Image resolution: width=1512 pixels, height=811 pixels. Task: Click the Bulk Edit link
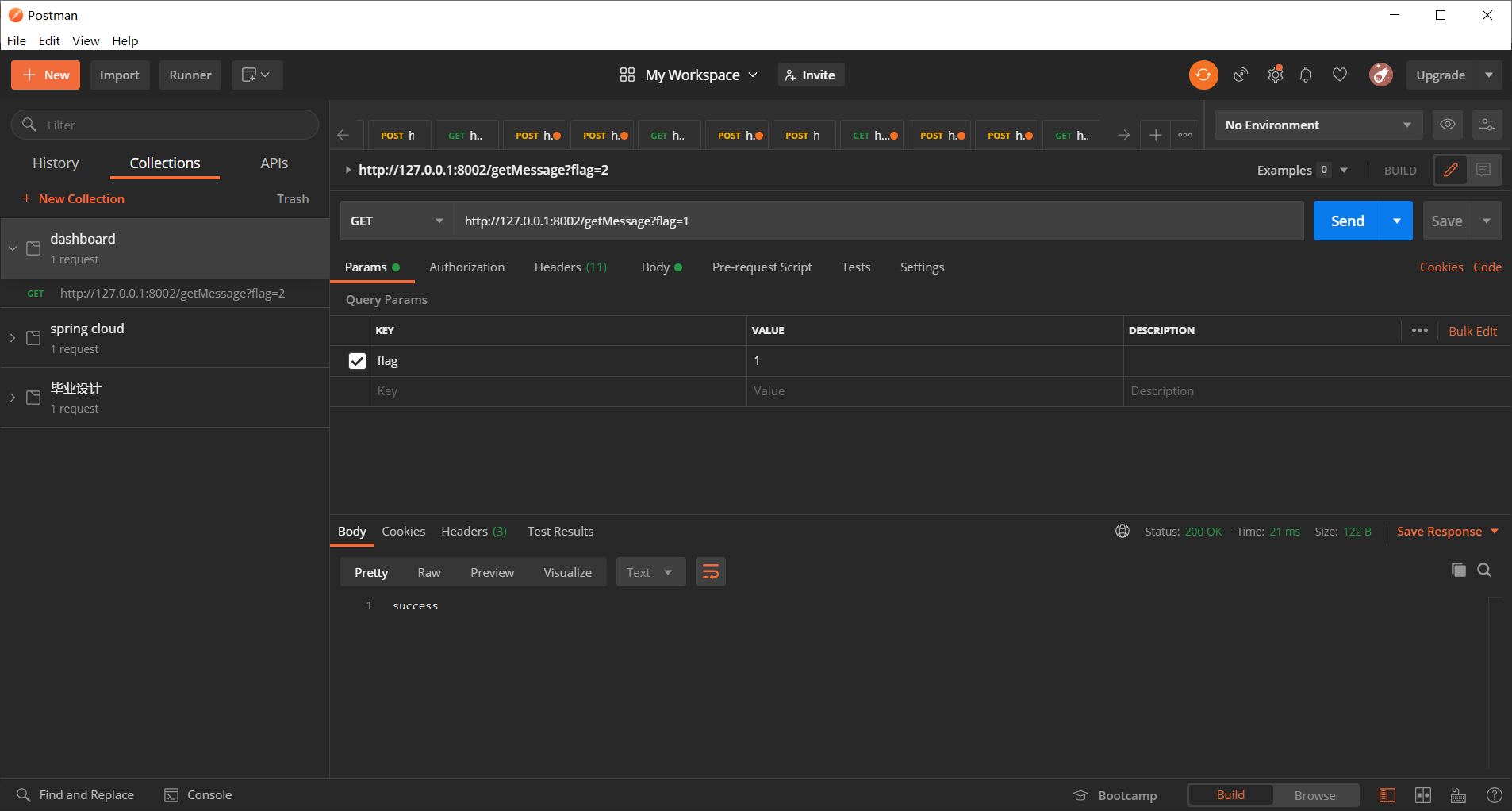(x=1472, y=331)
